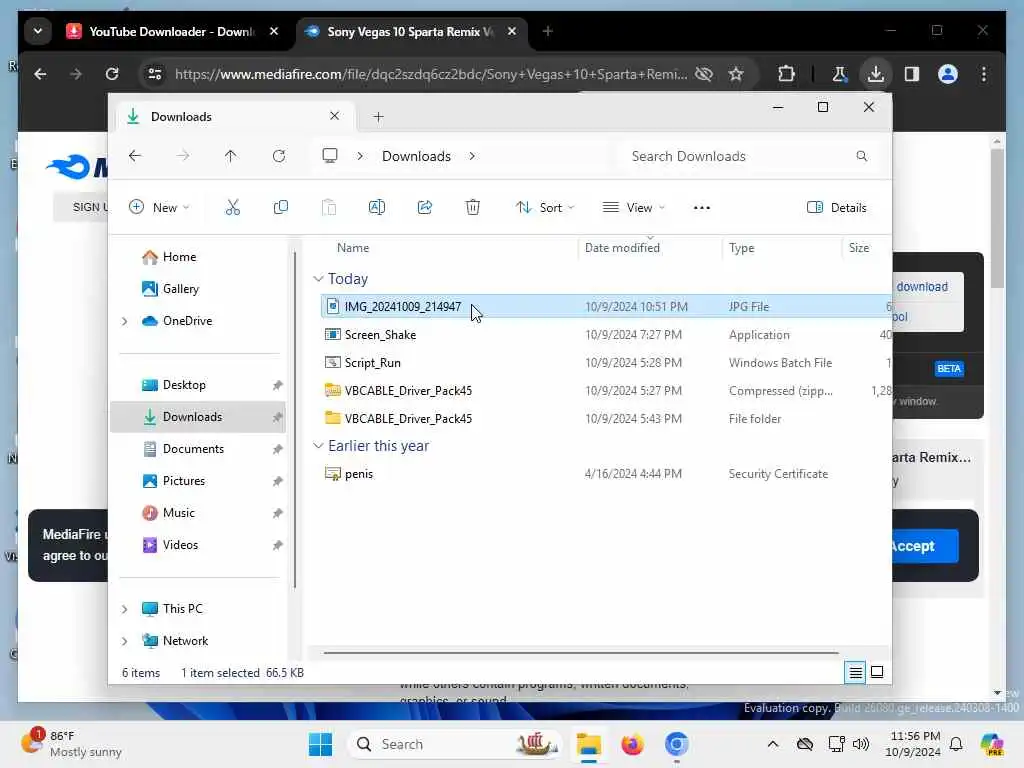Switch to the YouTube Downloader Chrome tab
1024x768 pixels.
point(172,31)
